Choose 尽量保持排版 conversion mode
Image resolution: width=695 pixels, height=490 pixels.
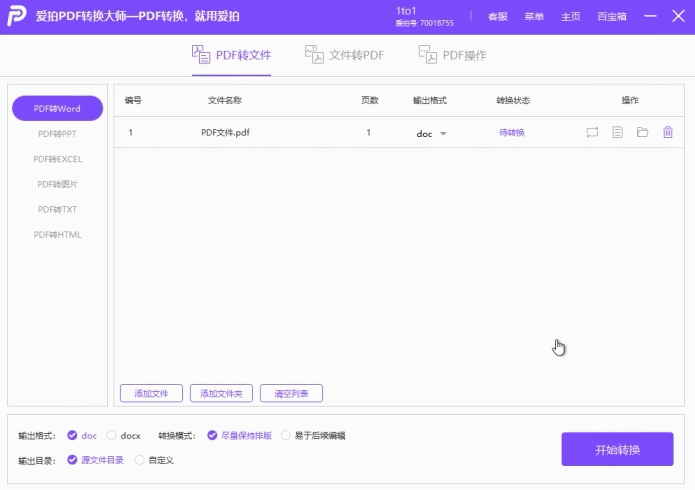pyautogui.click(x=212, y=435)
